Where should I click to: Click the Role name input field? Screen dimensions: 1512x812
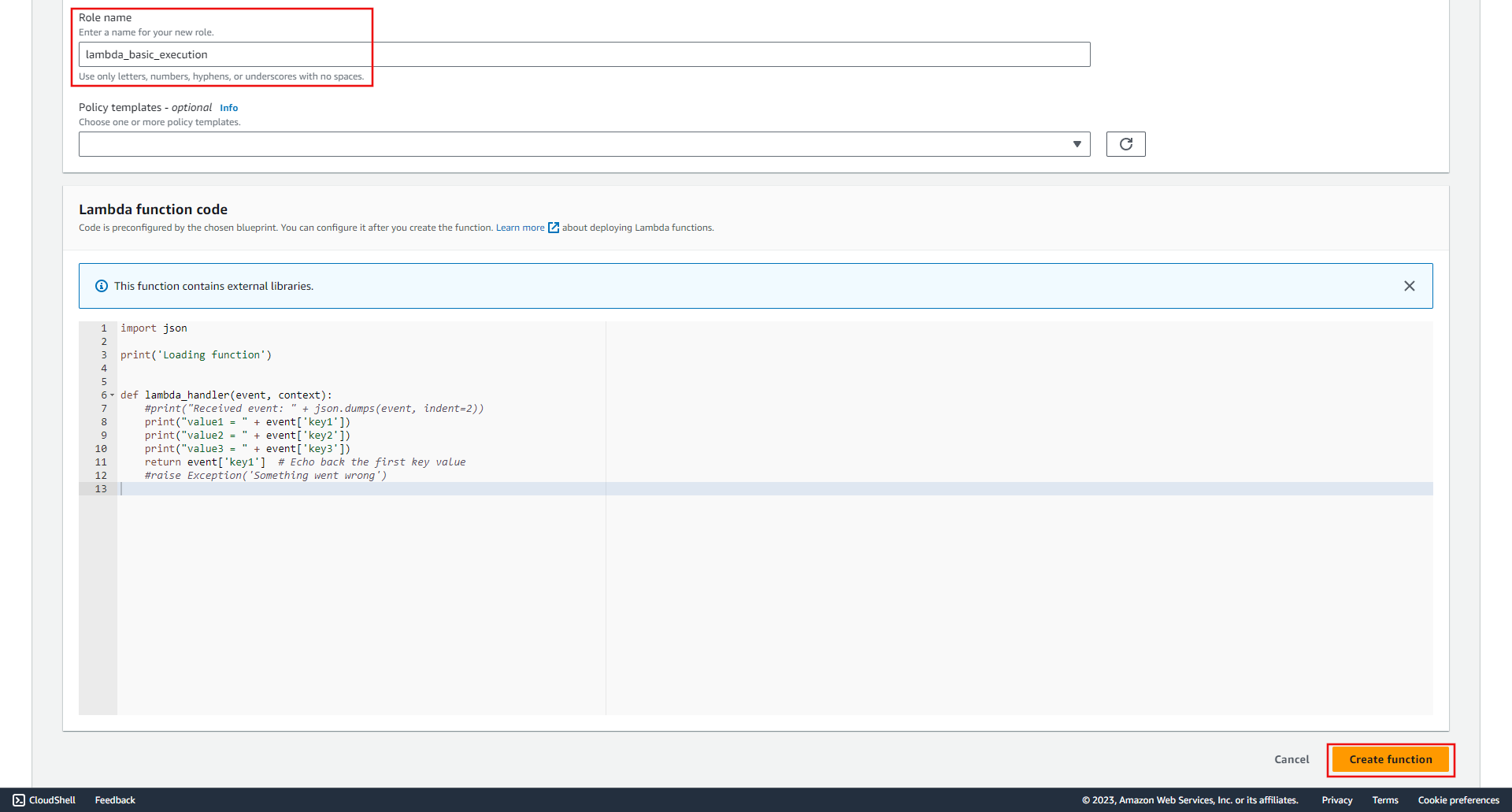[x=583, y=54]
